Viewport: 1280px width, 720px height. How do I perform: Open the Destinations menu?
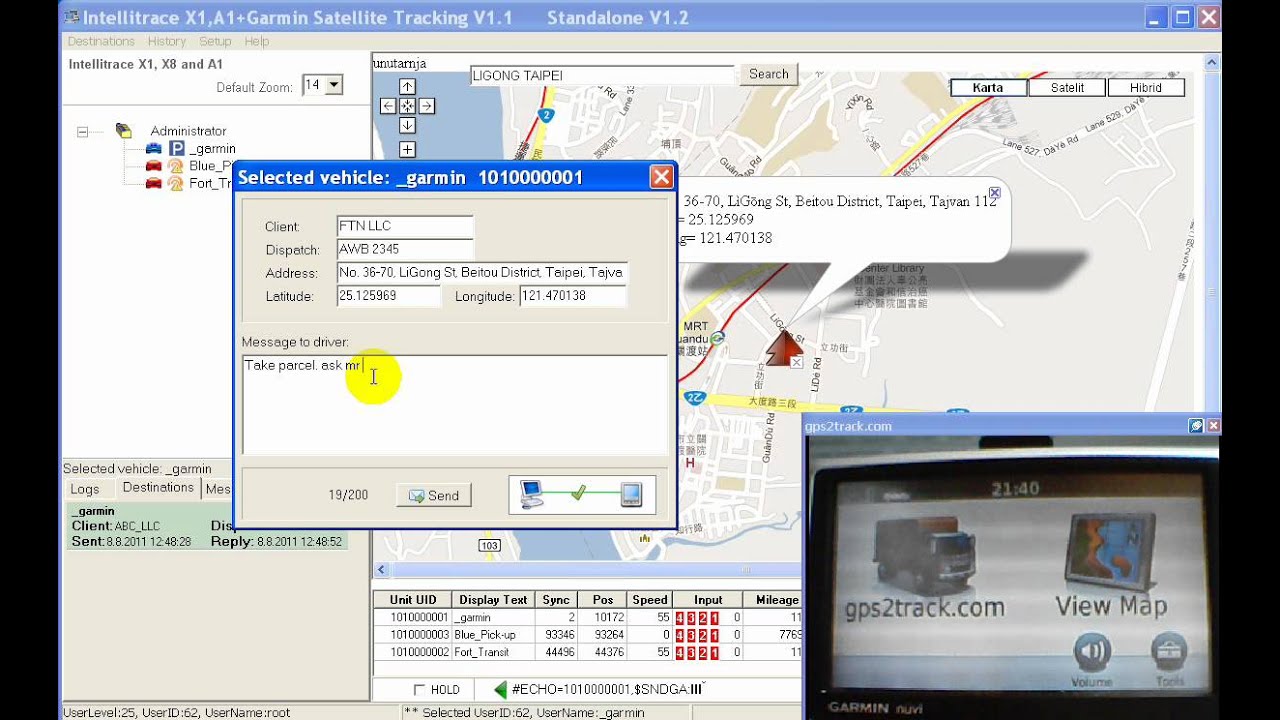(101, 41)
